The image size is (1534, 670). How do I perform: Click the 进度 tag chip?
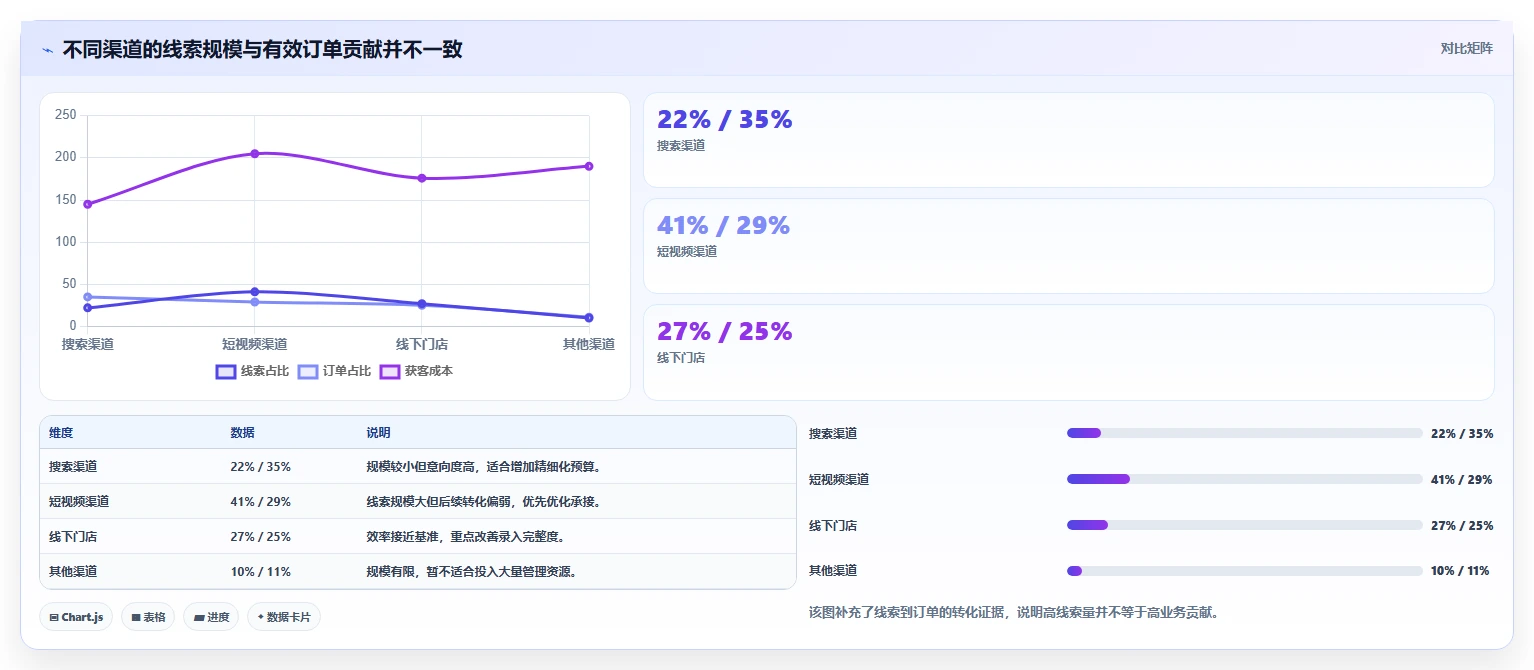click(x=211, y=617)
